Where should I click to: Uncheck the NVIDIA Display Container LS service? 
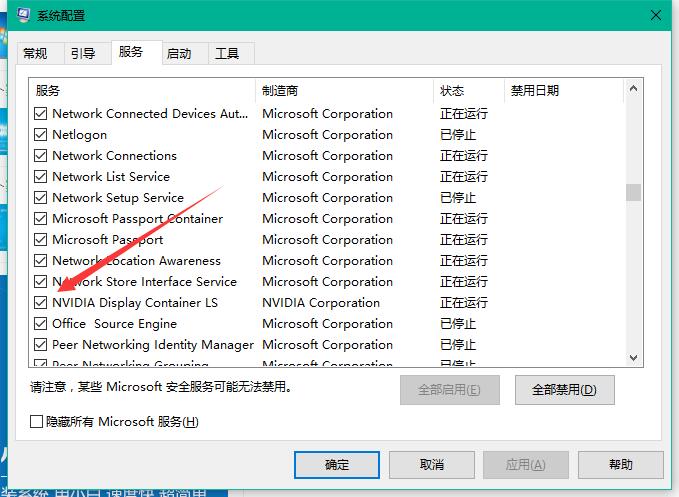[x=41, y=303]
